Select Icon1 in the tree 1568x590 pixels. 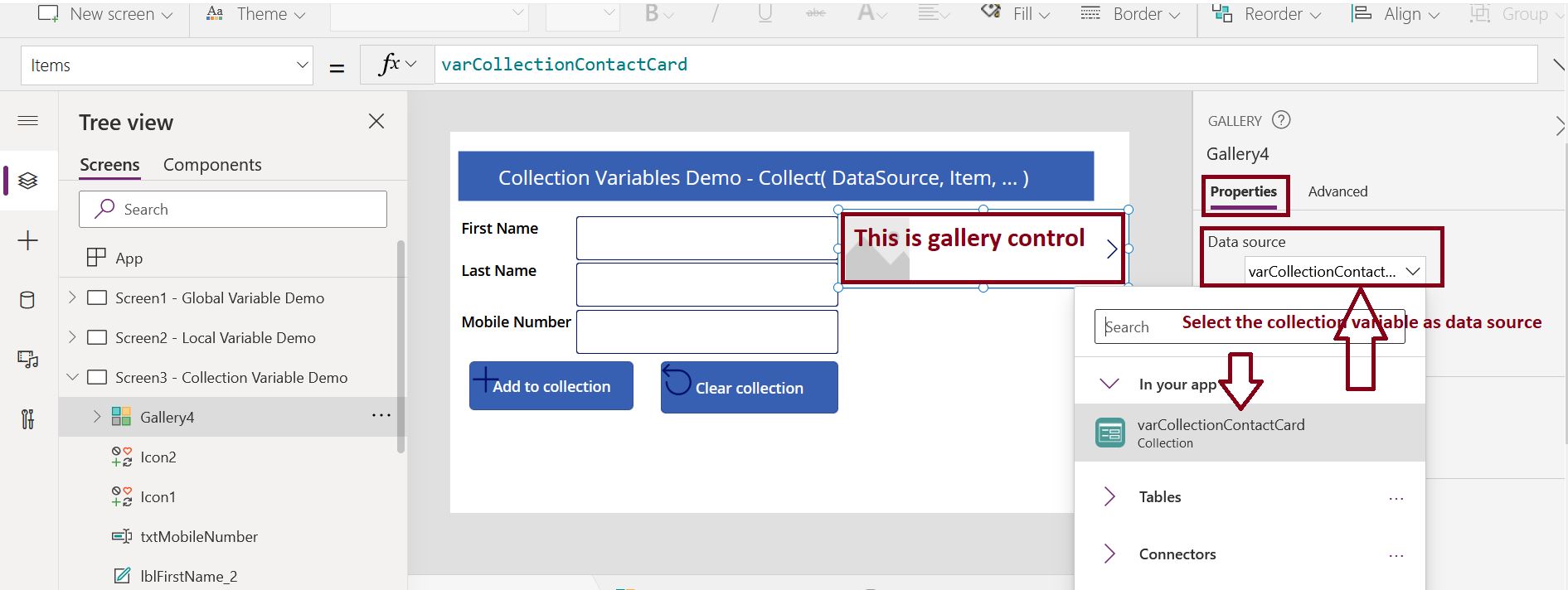point(158,496)
